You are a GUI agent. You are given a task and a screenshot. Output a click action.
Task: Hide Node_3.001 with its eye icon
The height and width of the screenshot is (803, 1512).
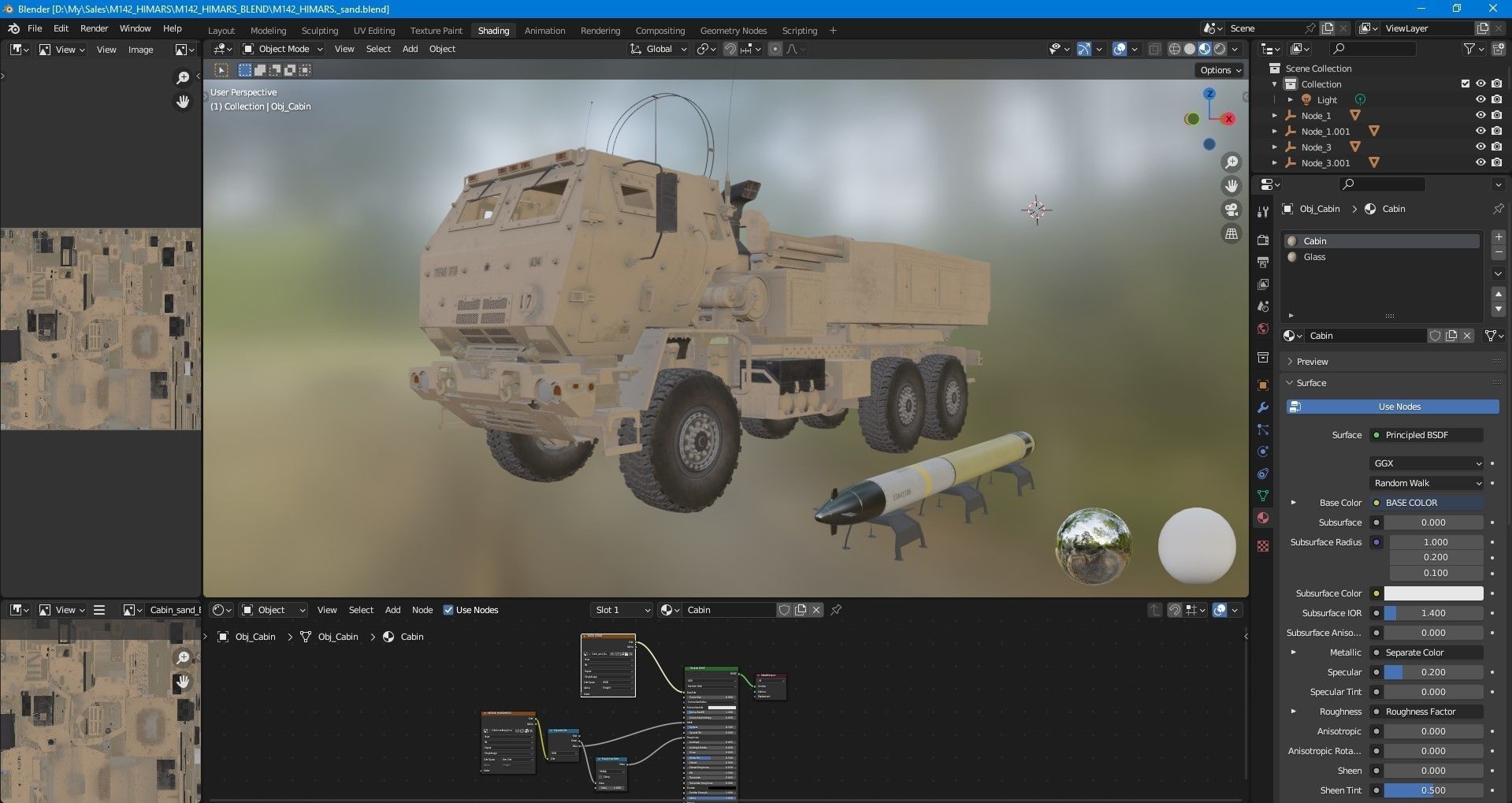[x=1480, y=163]
